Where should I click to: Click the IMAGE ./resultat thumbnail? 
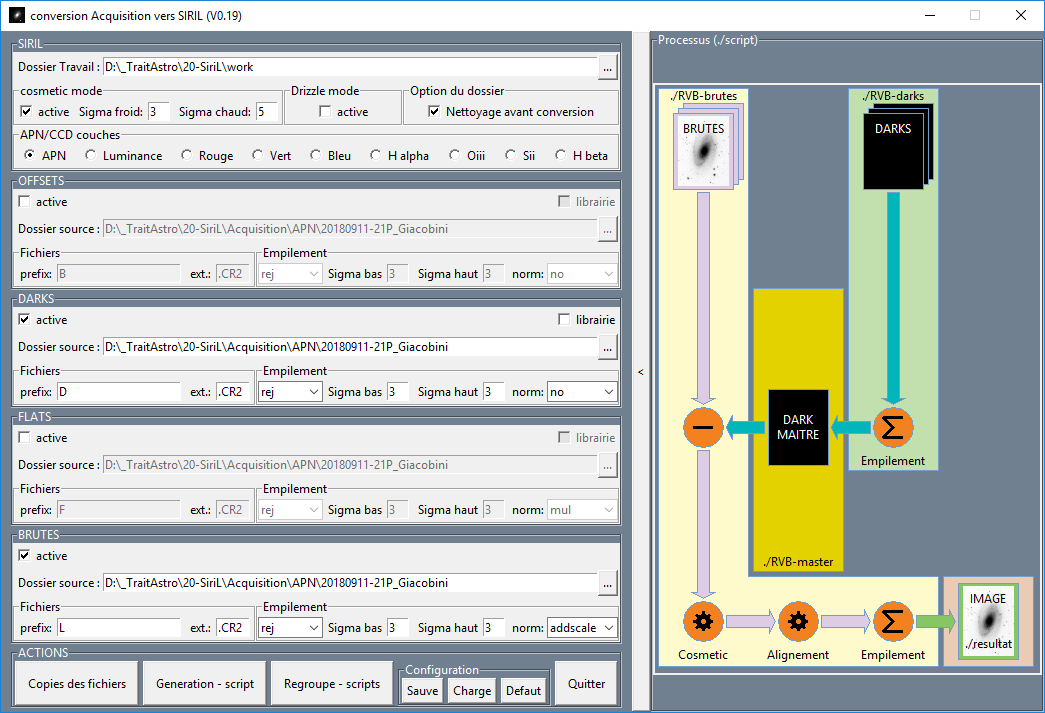[x=988, y=621]
